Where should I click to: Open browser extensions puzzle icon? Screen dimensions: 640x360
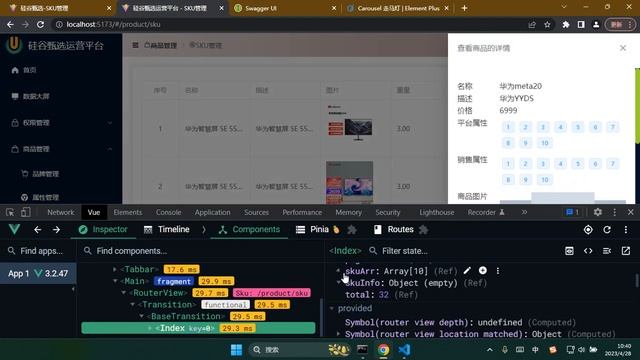pyautogui.click(x=566, y=24)
